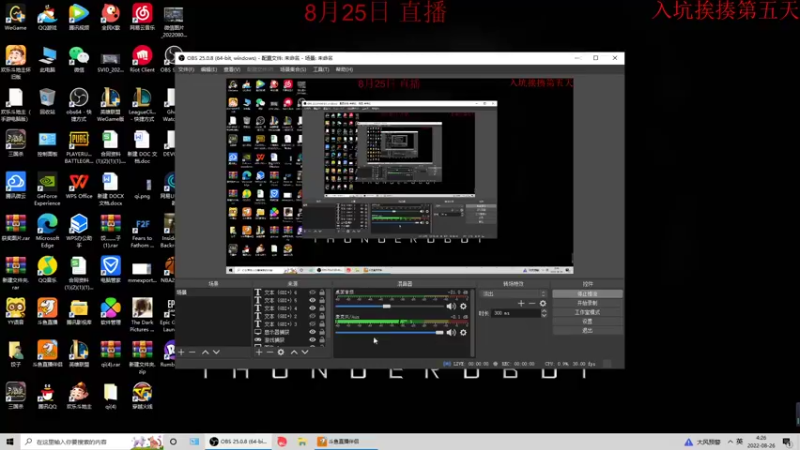Click 开始录制 start recording button
The height and width of the screenshot is (450, 800).
click(x=587, y=303)
